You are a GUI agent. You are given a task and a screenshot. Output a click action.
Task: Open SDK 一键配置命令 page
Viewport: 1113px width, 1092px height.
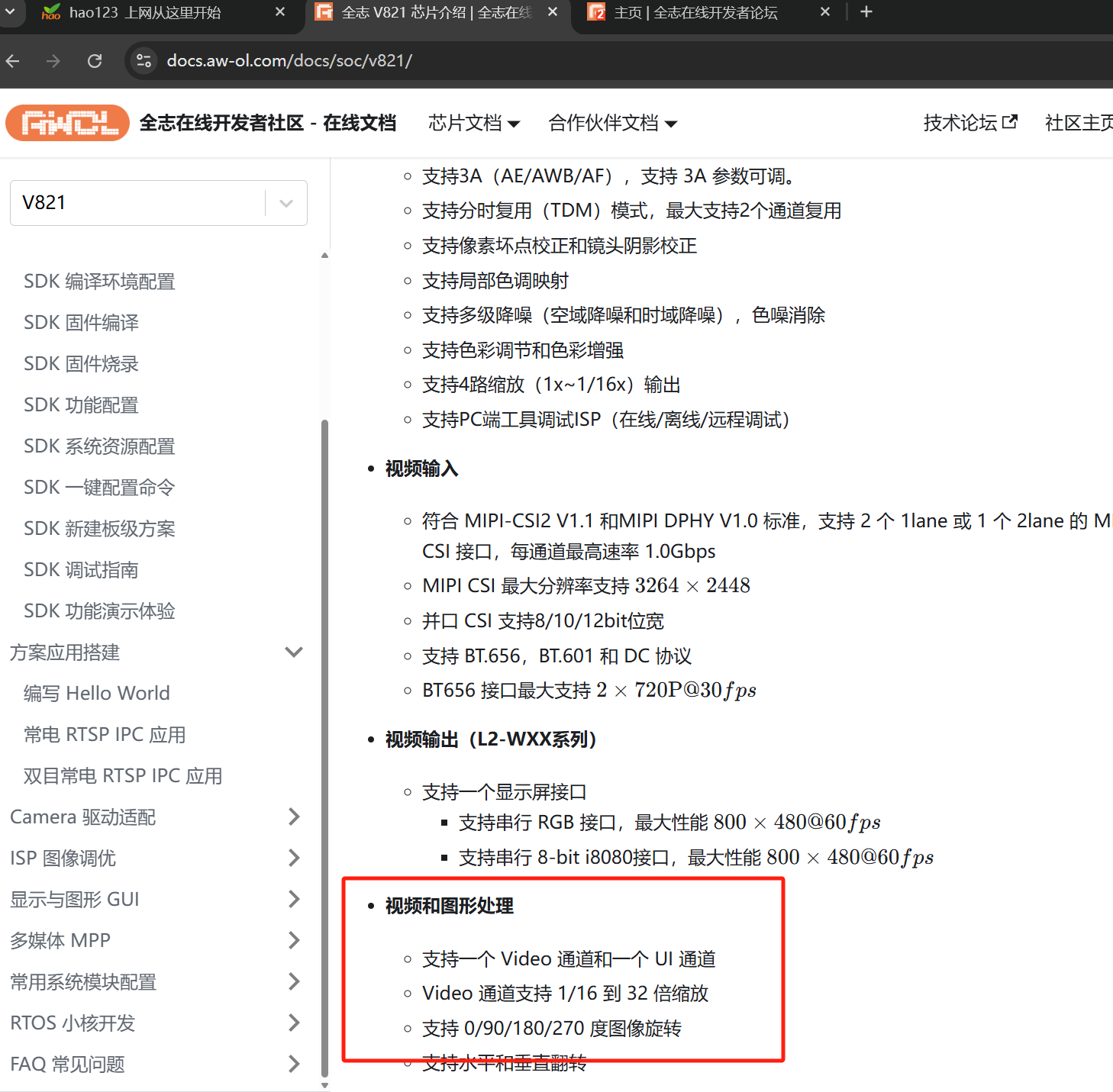point(99,488)
